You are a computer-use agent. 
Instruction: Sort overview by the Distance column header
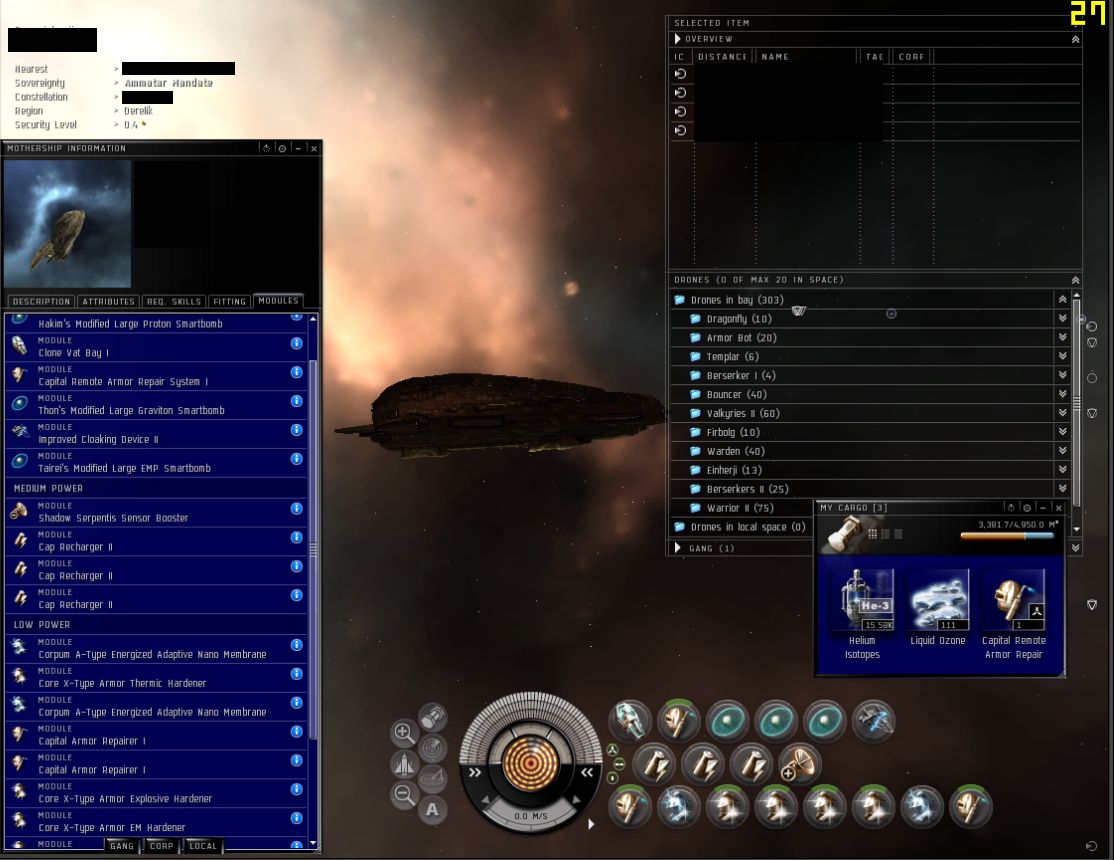722,57
